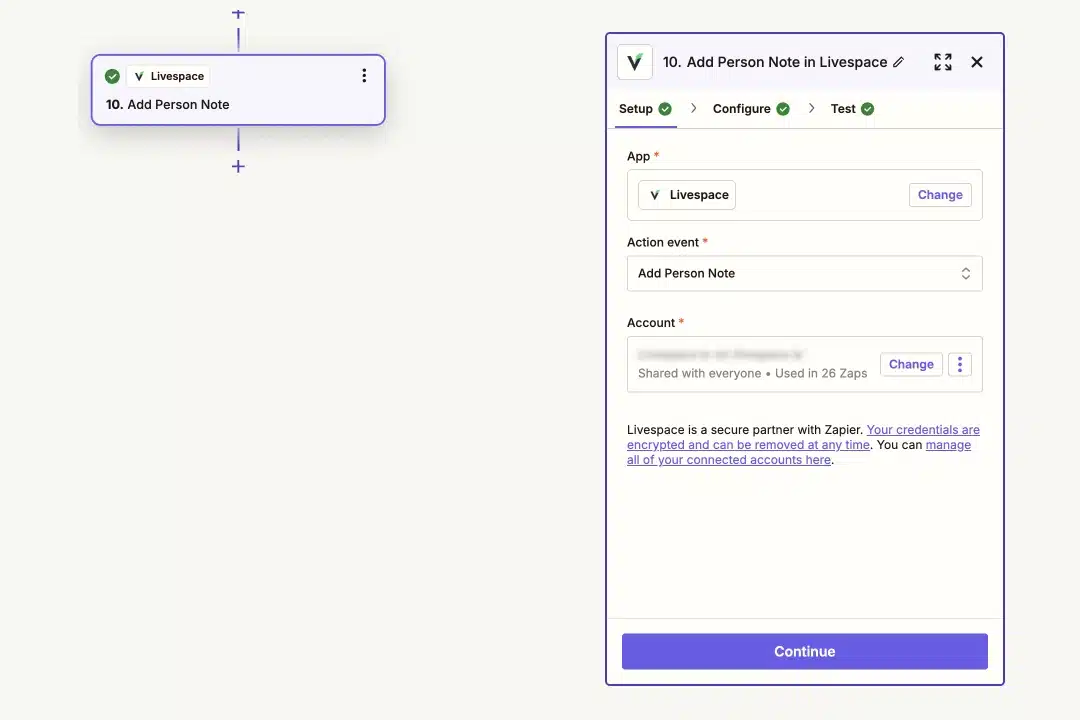Viewport: 1080px width, 720px height.
Task: Click the account field box
Action: tap(804, 364)
